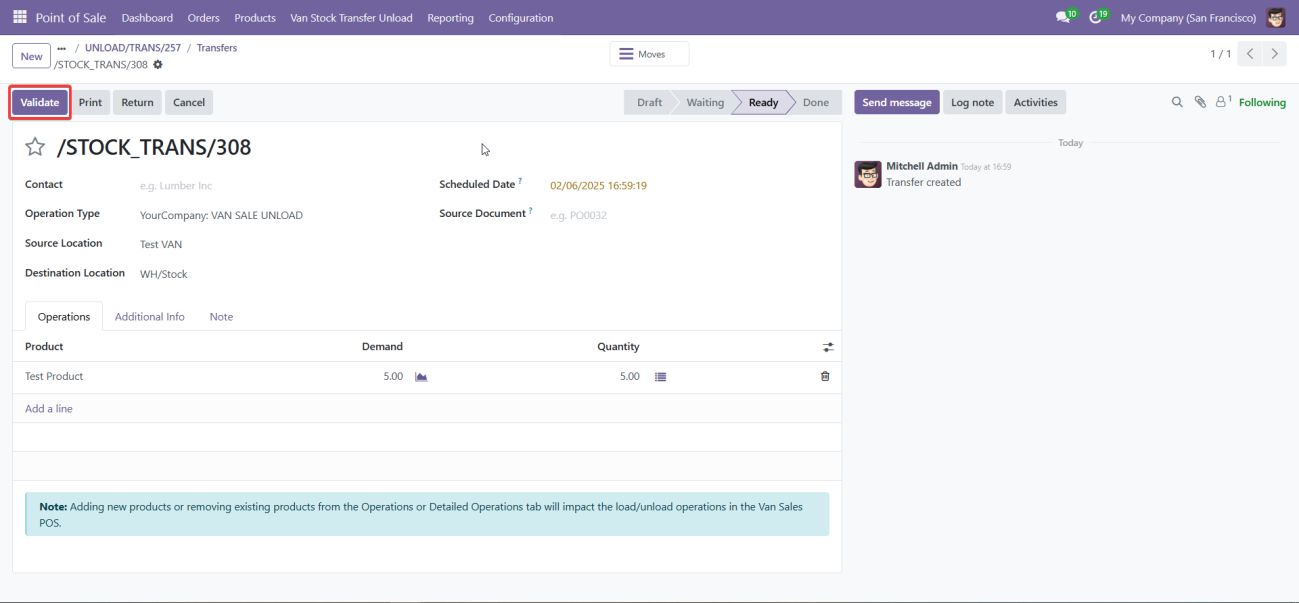Search messages with the magnifier icon in chatter
The height and width of the screenshot is (603, 1299).
pyautogui.click(x=1177, y=102)
